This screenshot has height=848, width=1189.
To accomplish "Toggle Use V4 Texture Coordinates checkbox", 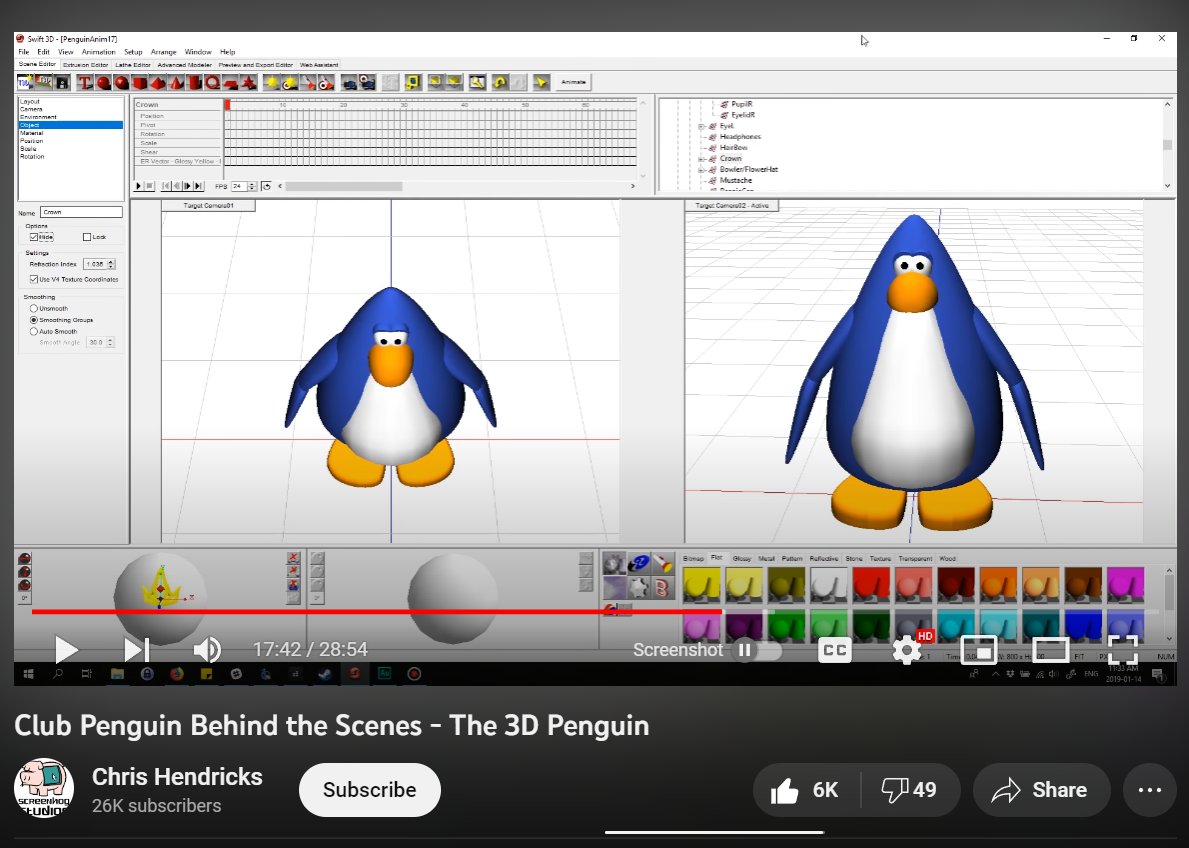I will tap(34, 279).
